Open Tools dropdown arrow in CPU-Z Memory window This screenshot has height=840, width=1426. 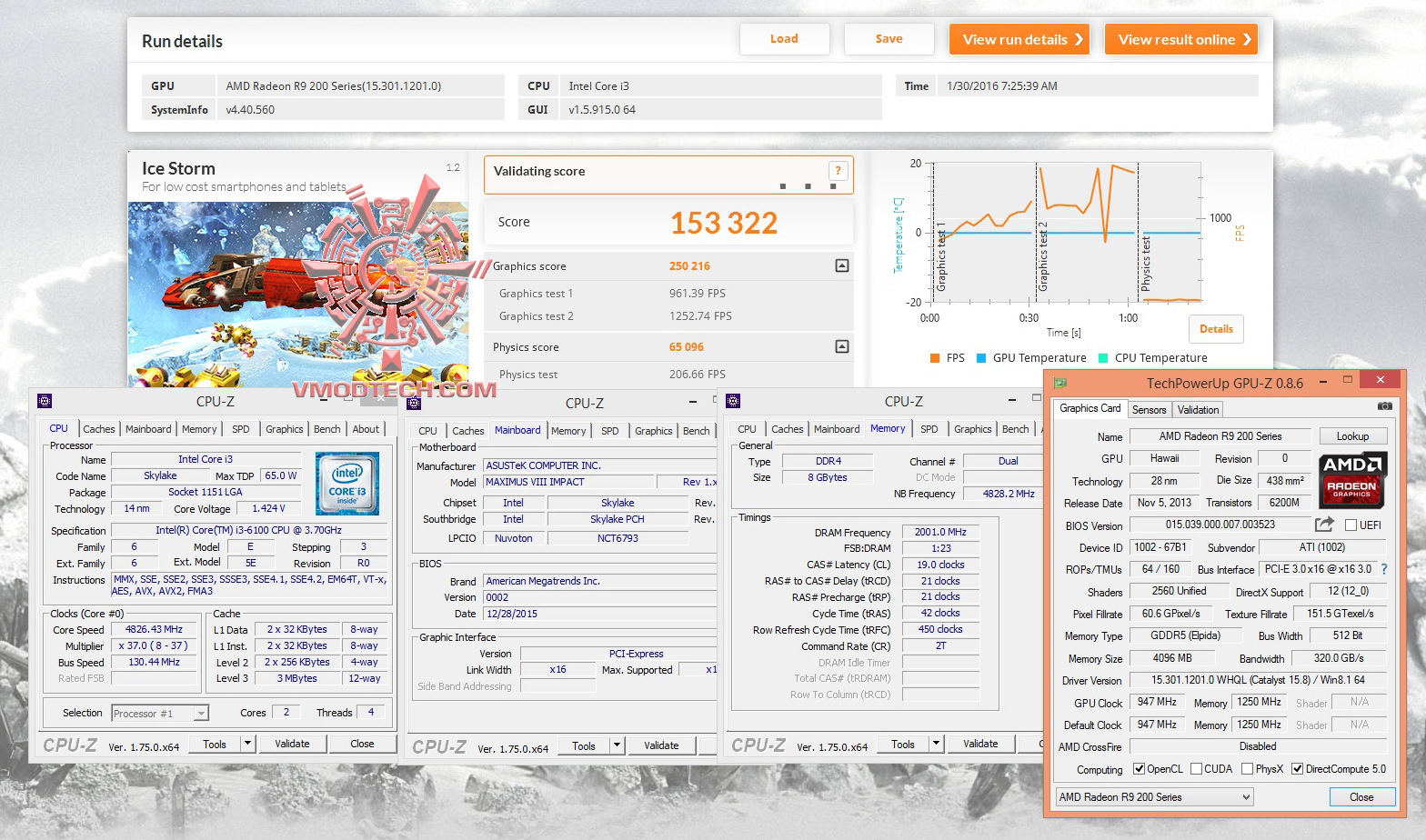(x=935, y=744)
